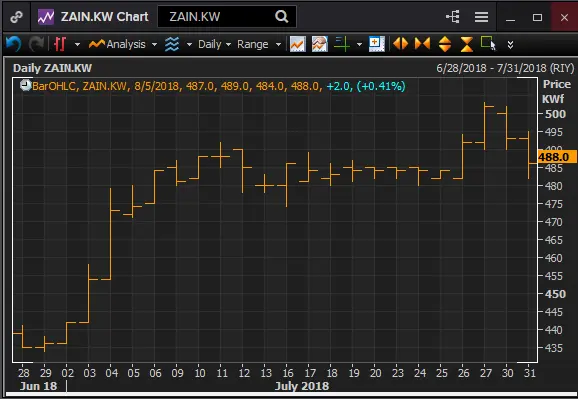Click the blue undo arrow
Viewport: 578px width, 399px height.
(14, 44)
